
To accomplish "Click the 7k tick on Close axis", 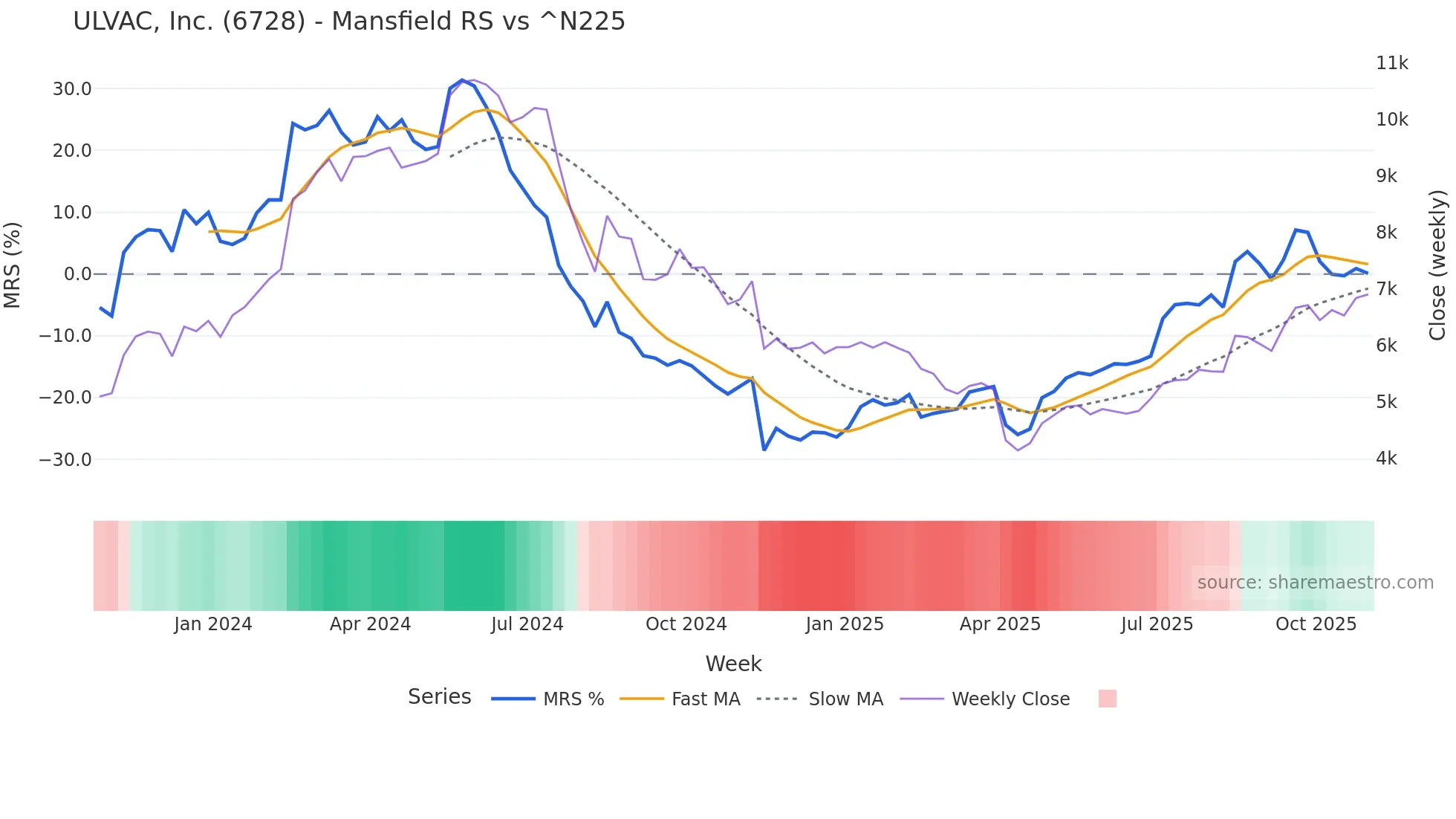I will click(1387, 289).
